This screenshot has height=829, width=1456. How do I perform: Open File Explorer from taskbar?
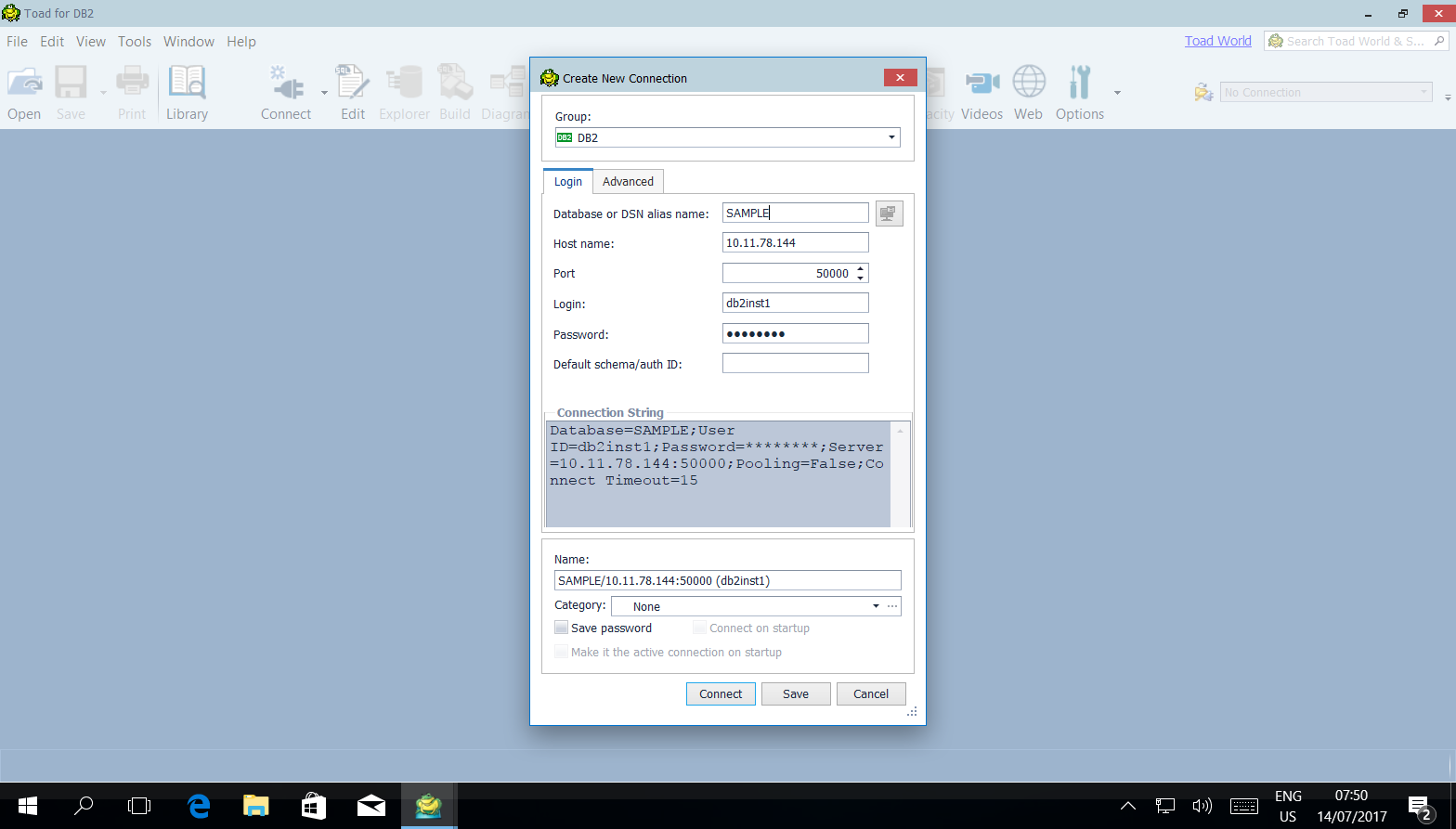[255, 805]
